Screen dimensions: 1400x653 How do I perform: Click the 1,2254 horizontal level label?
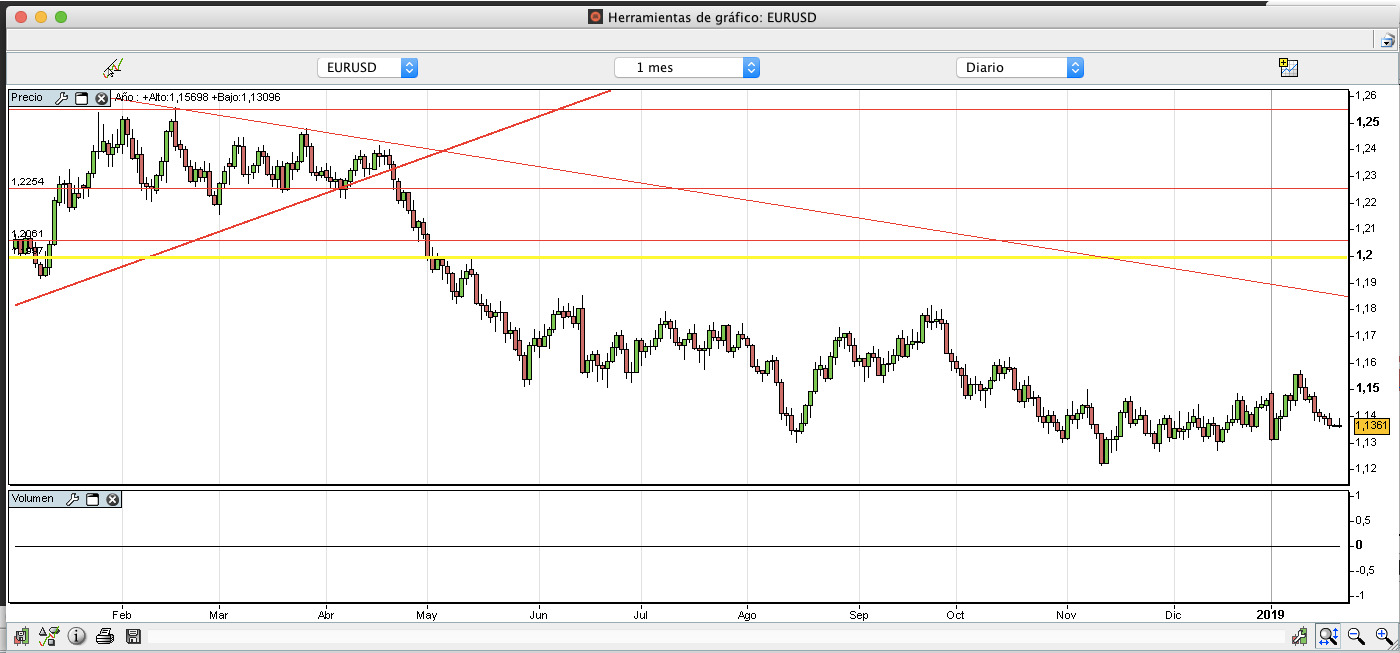pos(28,182)
